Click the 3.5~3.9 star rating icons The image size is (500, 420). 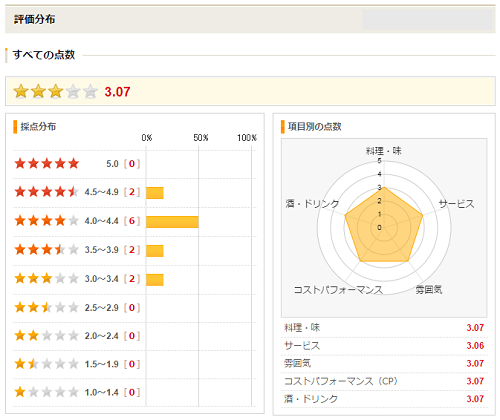click(47, 249)
